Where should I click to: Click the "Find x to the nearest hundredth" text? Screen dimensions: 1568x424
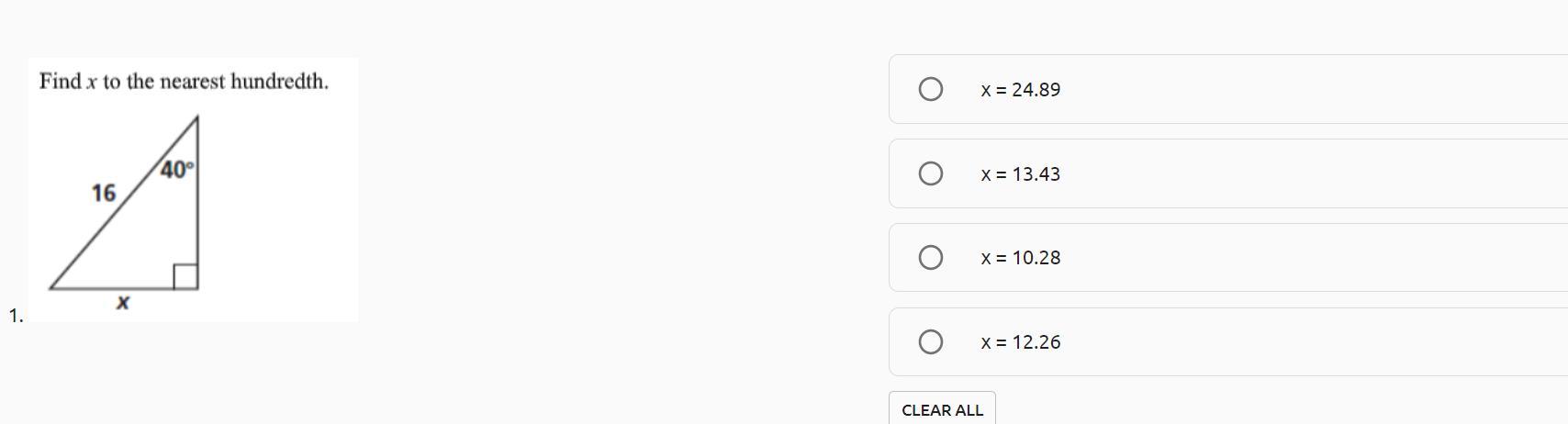point(184,82)
